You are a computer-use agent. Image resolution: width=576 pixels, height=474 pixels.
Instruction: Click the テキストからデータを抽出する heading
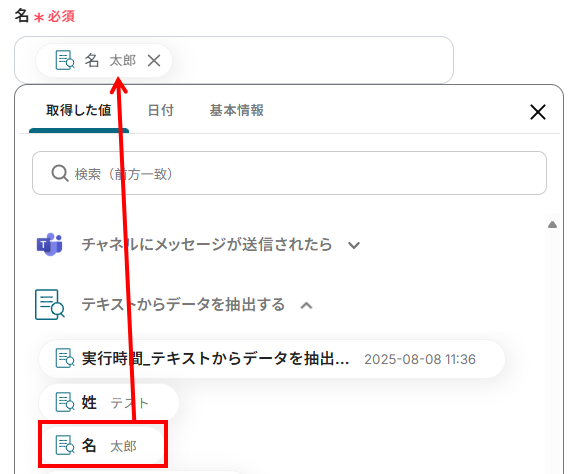click(183, 305)
